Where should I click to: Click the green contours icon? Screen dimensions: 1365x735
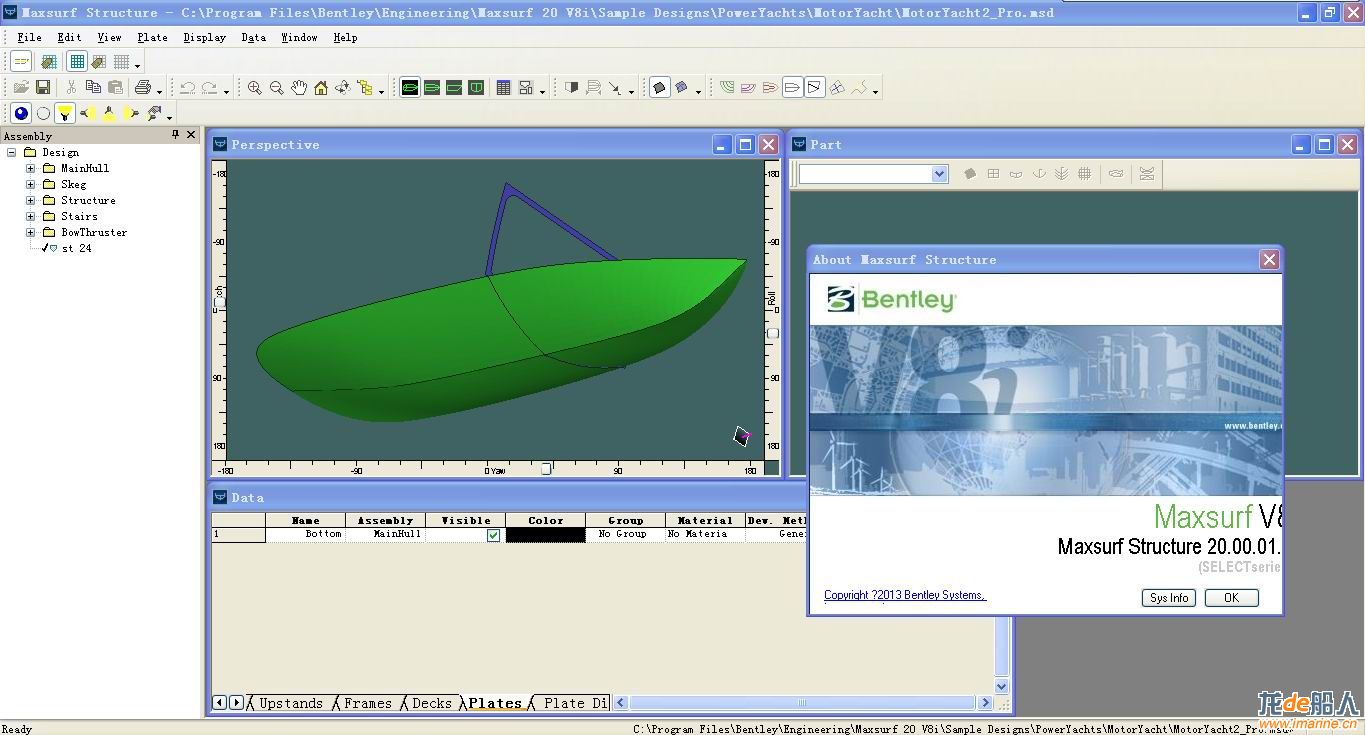pyautogui.click(x=727, y=88)
